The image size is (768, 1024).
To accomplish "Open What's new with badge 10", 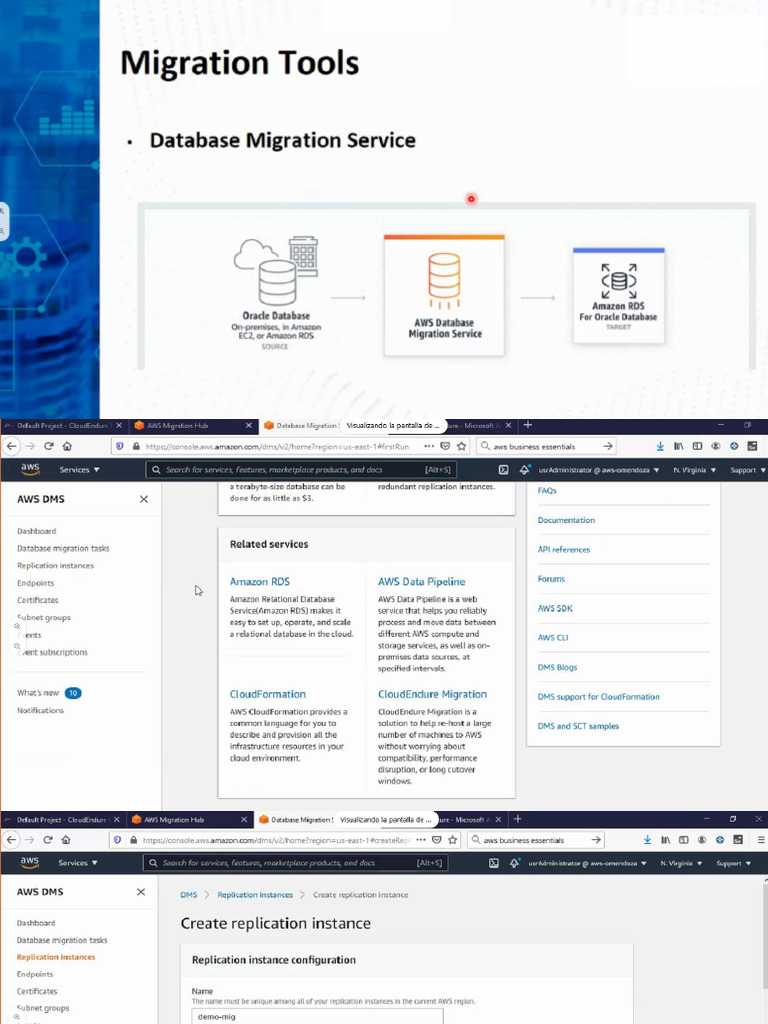I will tap(38, 693).
